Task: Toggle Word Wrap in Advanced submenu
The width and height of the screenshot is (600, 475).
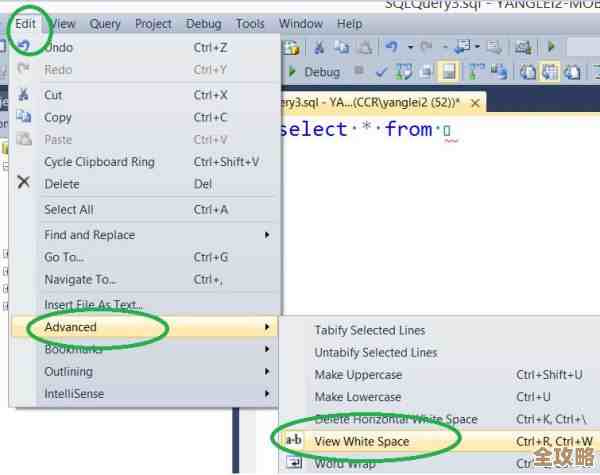Action: pos(440,464)
